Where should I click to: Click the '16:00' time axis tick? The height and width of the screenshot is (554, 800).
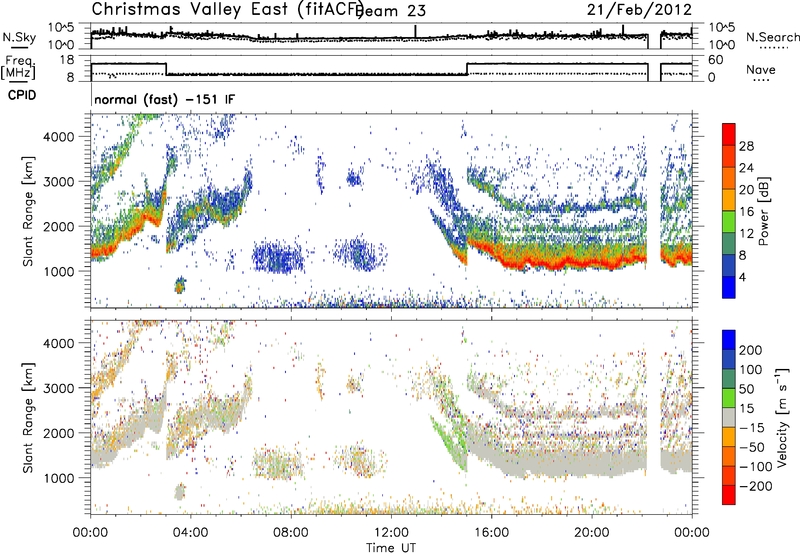[x=491, y=533]
